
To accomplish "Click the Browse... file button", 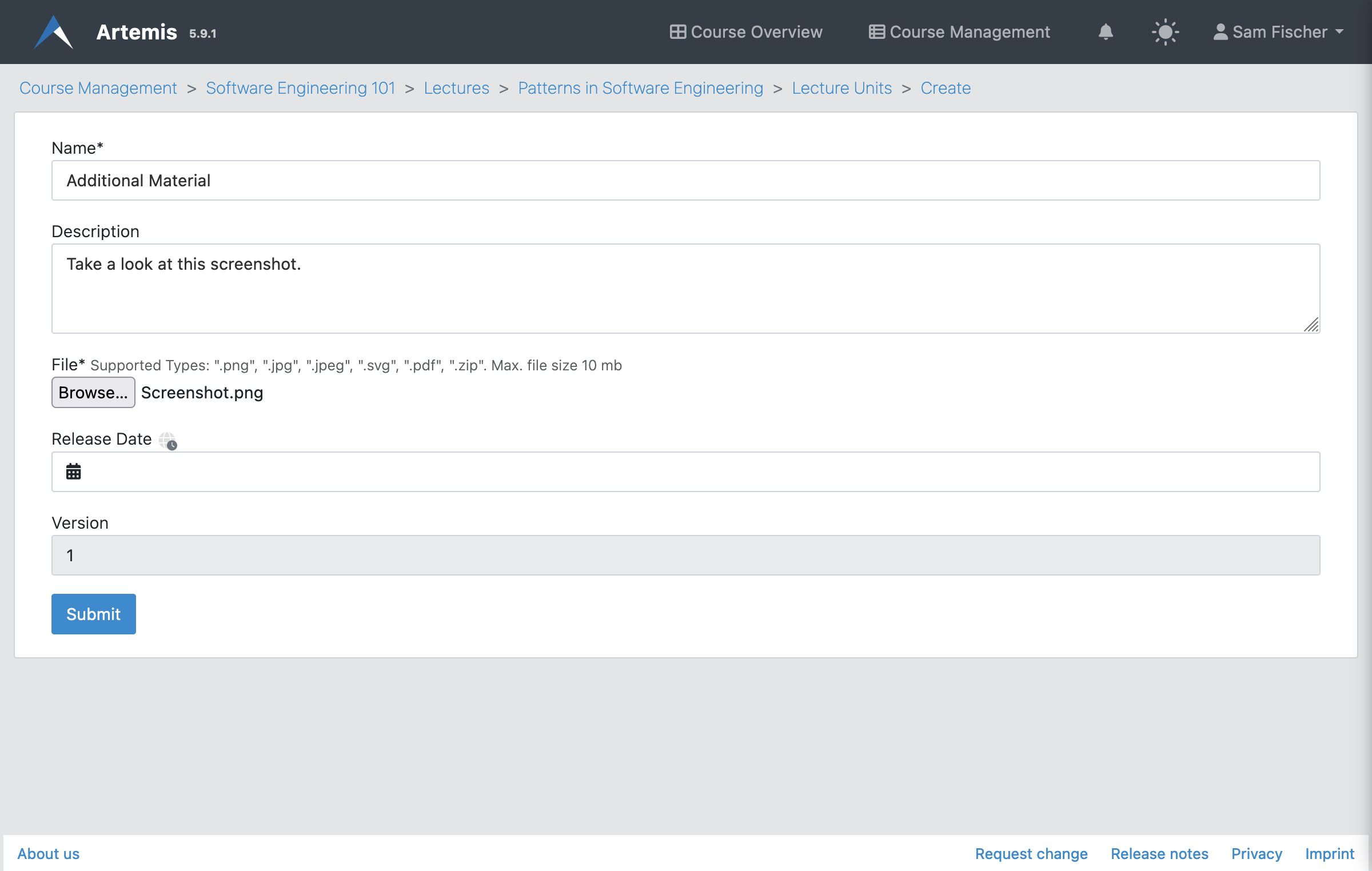I will click(93, 393).
